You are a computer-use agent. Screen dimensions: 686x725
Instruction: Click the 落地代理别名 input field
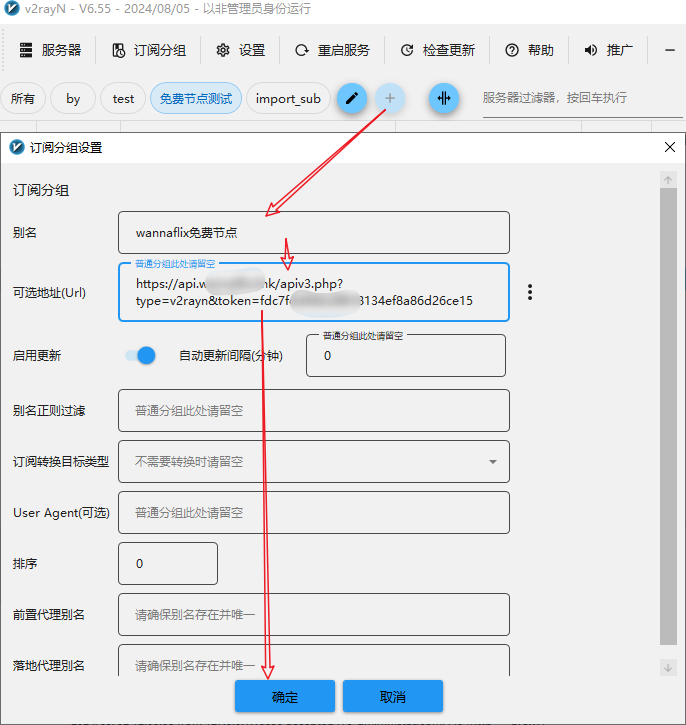314,661
